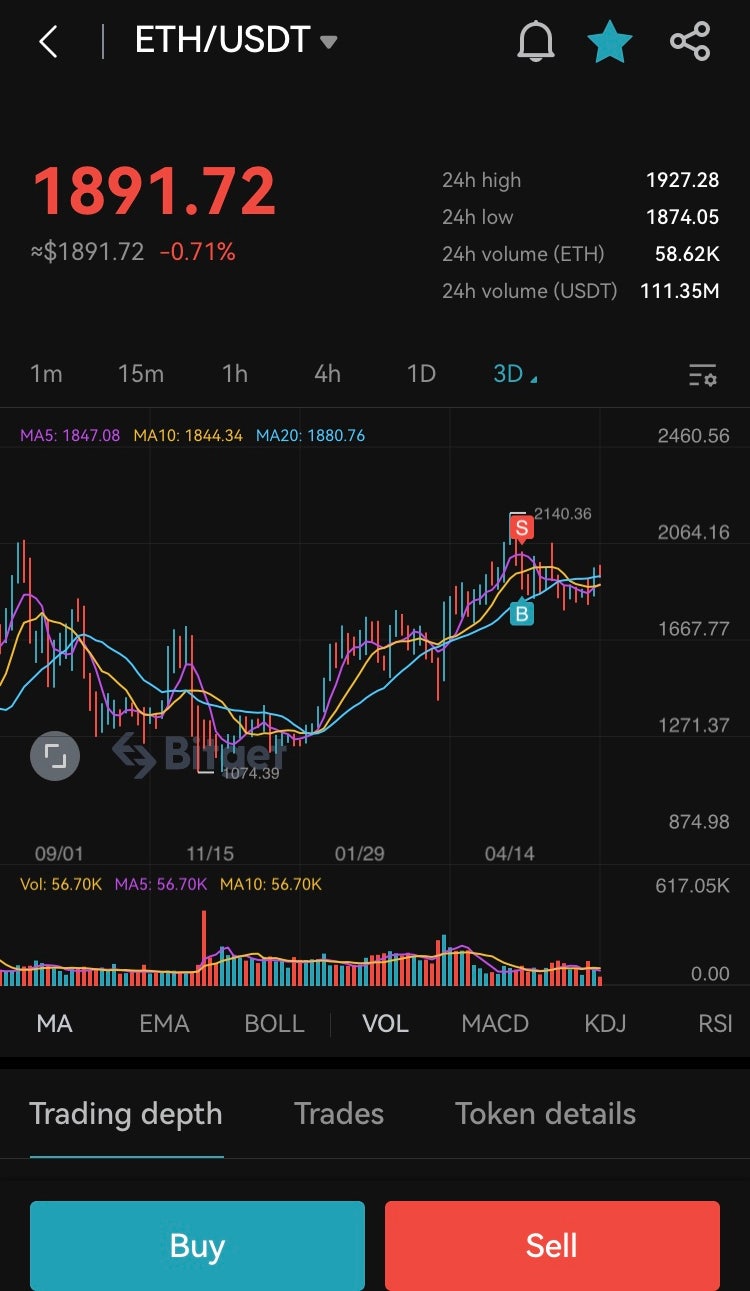The image size is (750, 1291).
Task: Tap the back arrow icon
Action: click(x=48, y=42)
